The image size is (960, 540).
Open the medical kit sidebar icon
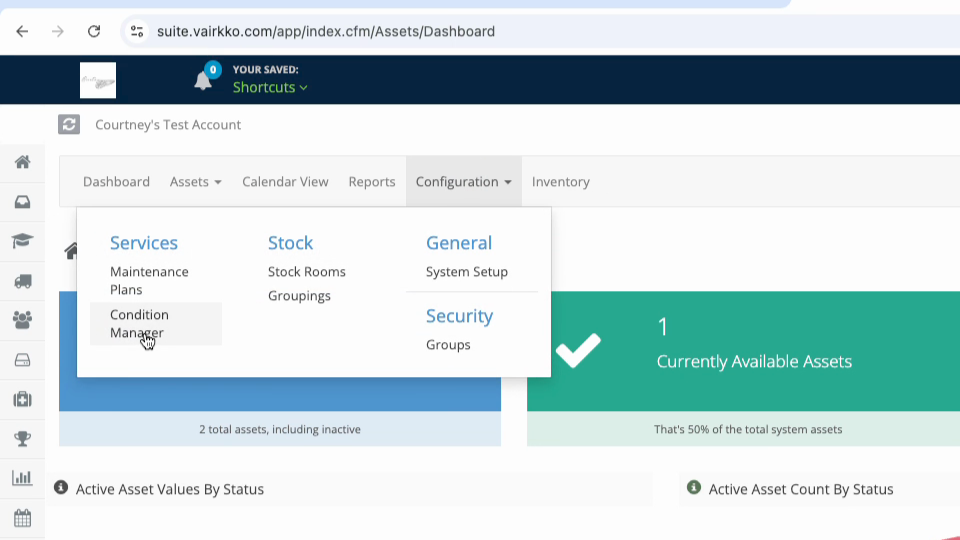point(23,399)
